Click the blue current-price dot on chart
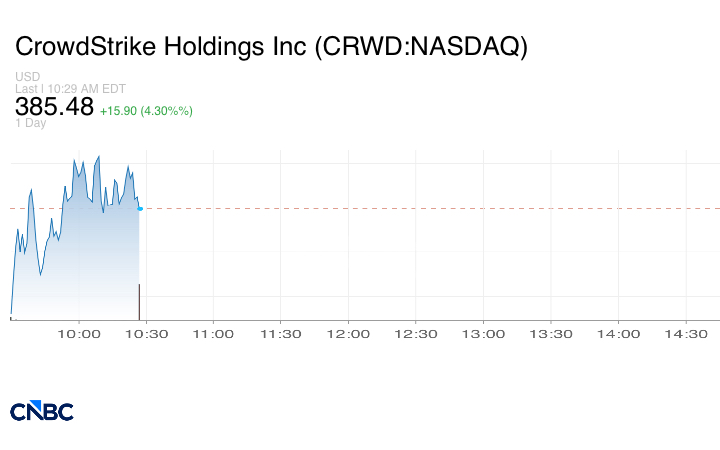 pyautogui.click(x=140, y=209)
